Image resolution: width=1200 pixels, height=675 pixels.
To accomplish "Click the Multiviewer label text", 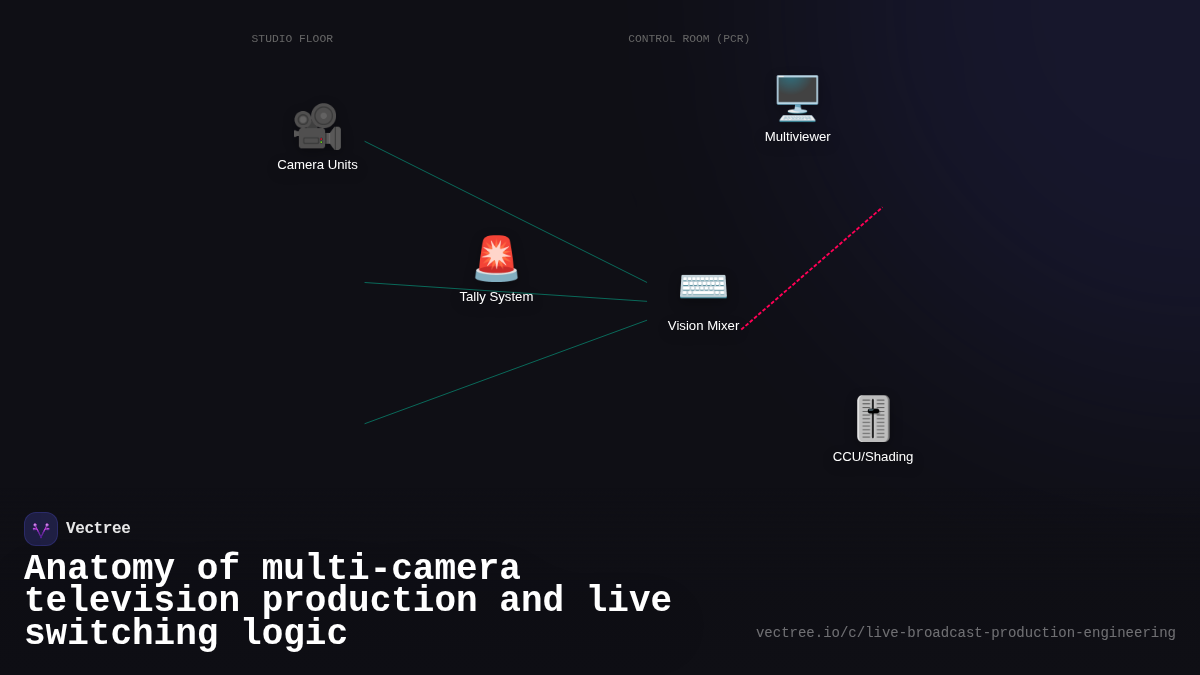I will (x=797, y=137).
